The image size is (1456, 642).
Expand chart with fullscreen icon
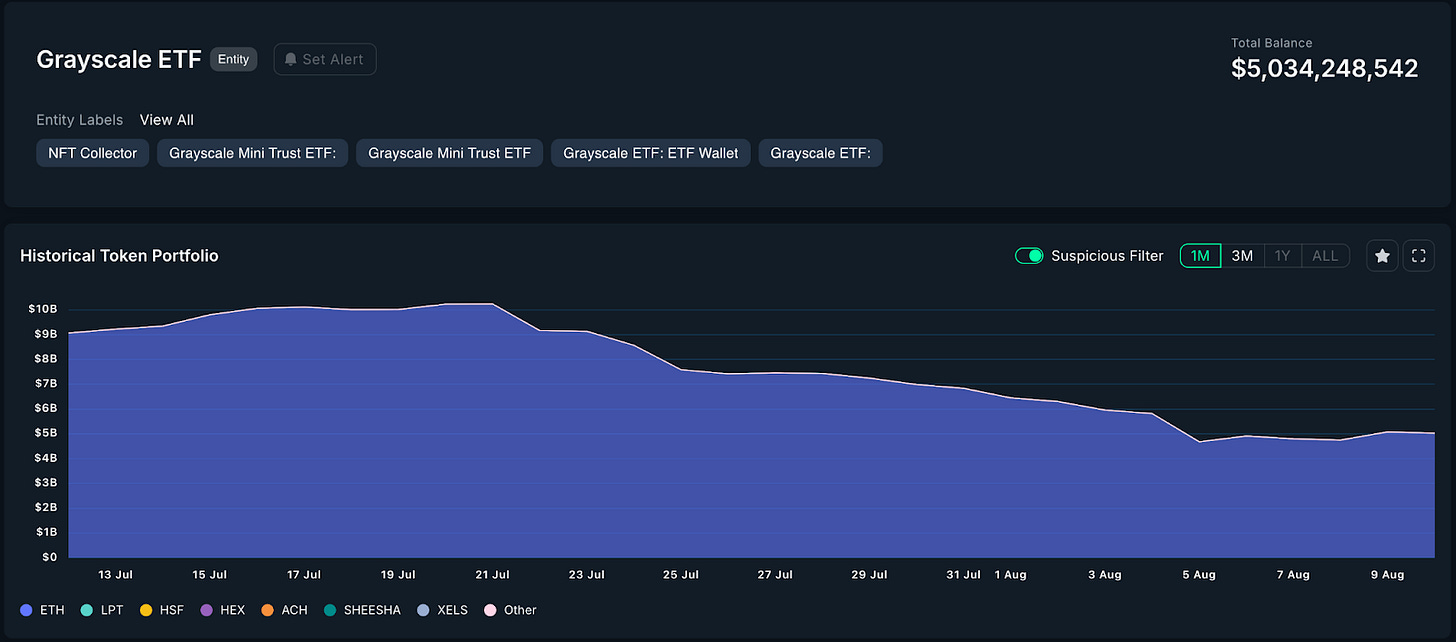click(x=1418, y=256)
